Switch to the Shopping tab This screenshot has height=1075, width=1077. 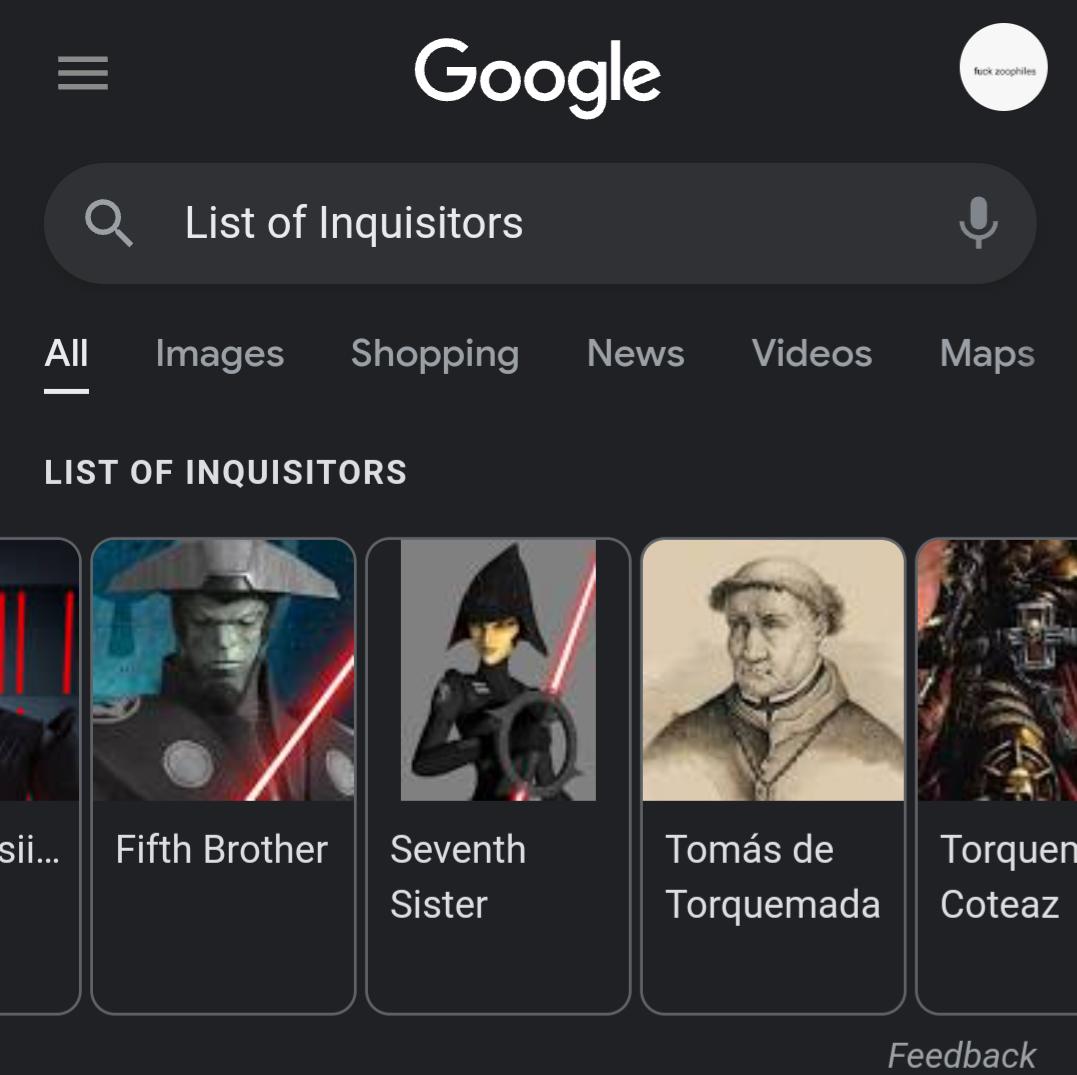tap(435, 353)
